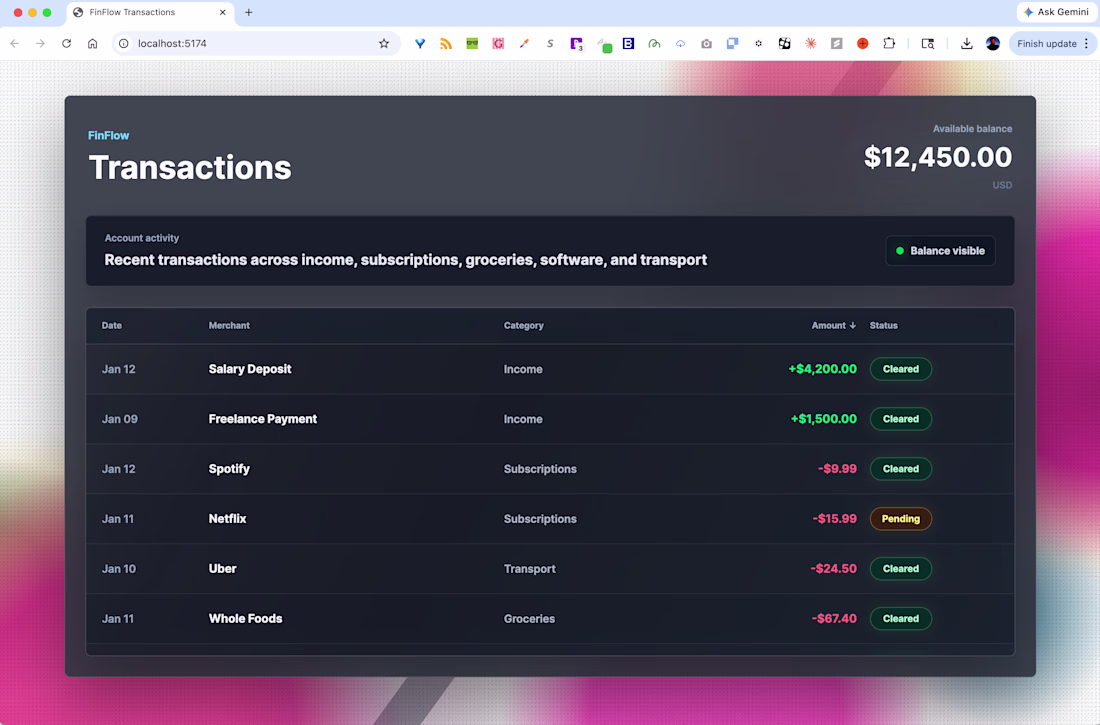Viewport: 1100px width, 725px height.
Task: Open the camera screenshot extension
Action: (706, 44)
